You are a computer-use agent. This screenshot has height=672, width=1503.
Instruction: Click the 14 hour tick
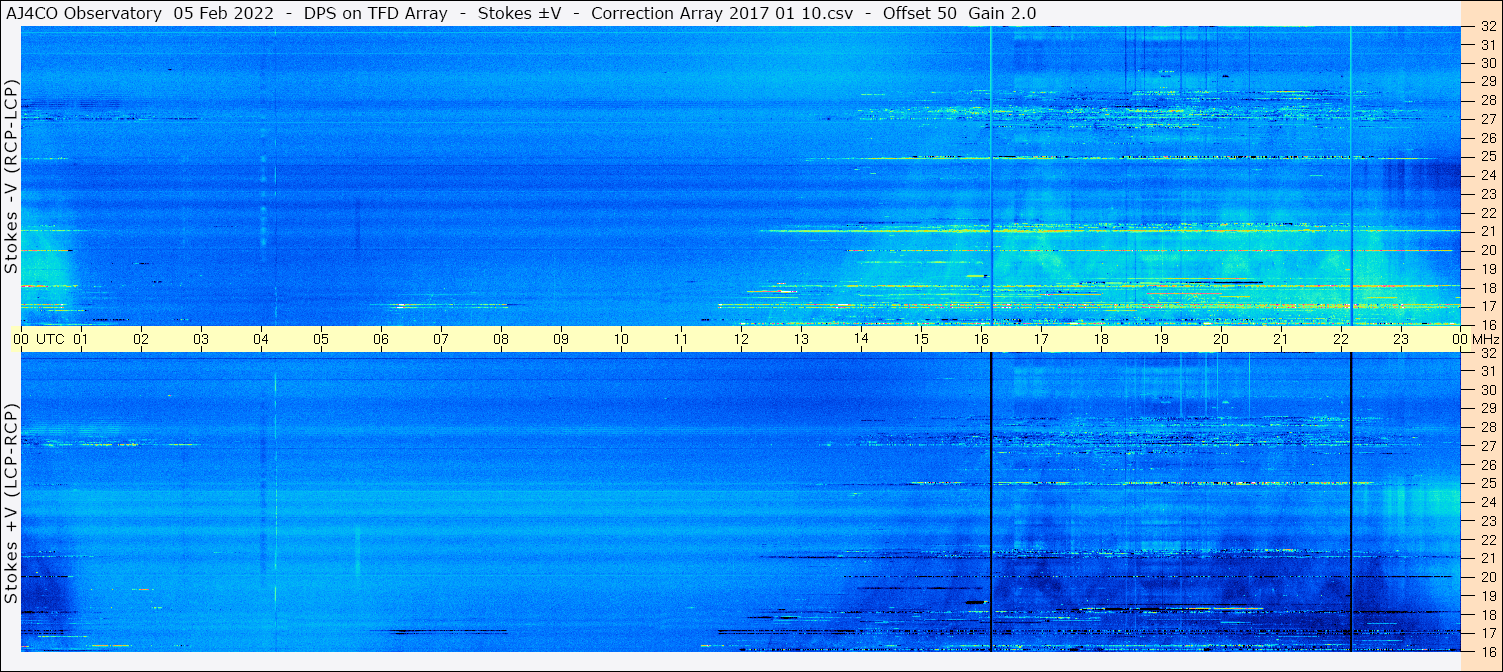pyautogui.click(x=861, y=339)
